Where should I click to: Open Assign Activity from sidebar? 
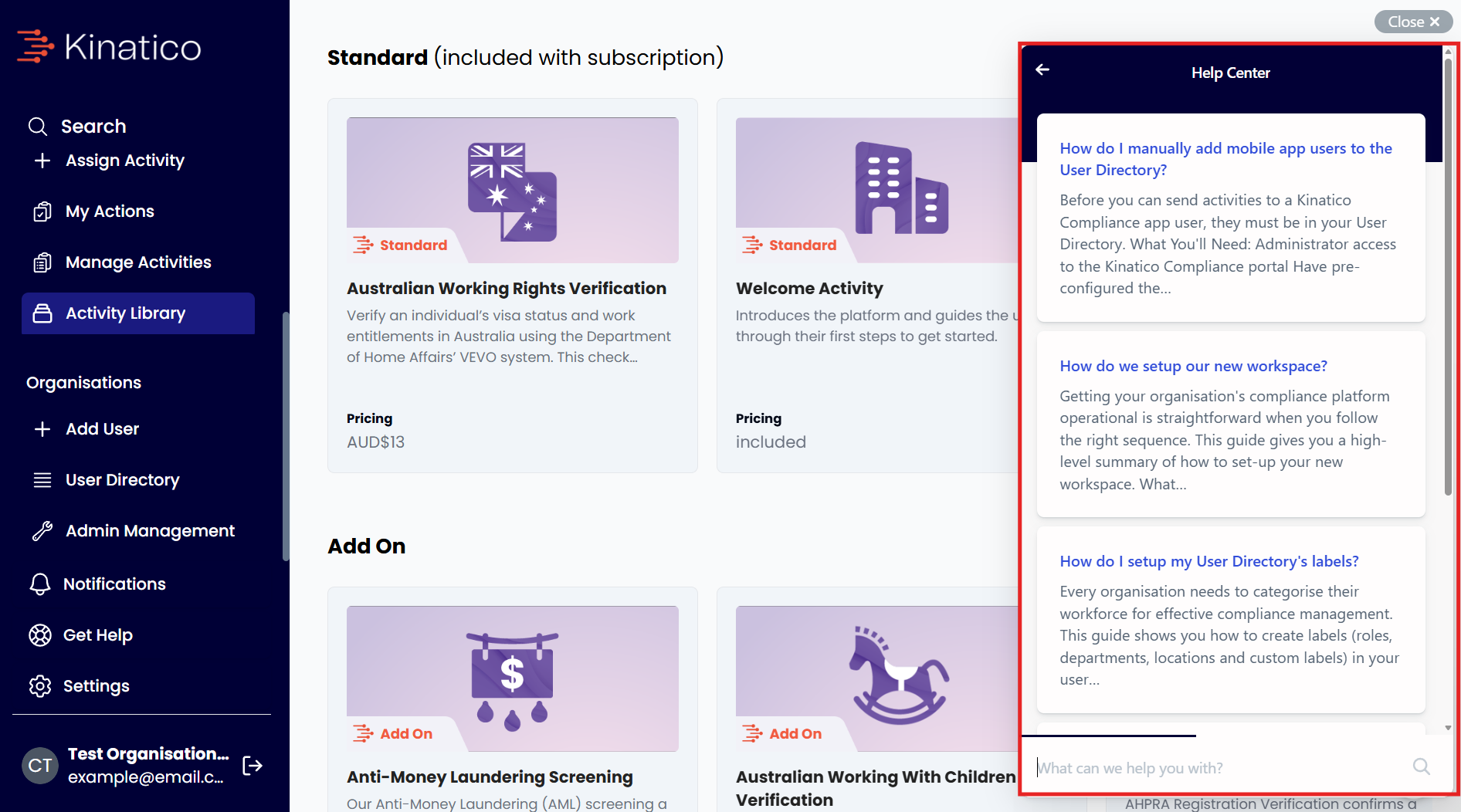click(x=125, y=161)
